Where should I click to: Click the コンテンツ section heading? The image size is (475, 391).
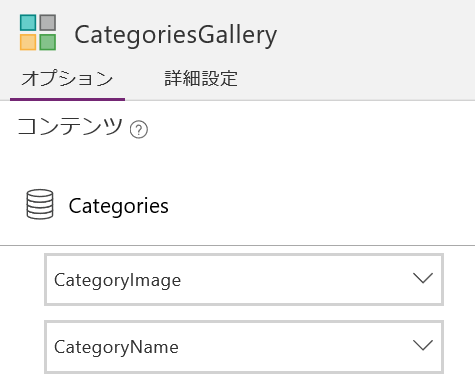70,127
